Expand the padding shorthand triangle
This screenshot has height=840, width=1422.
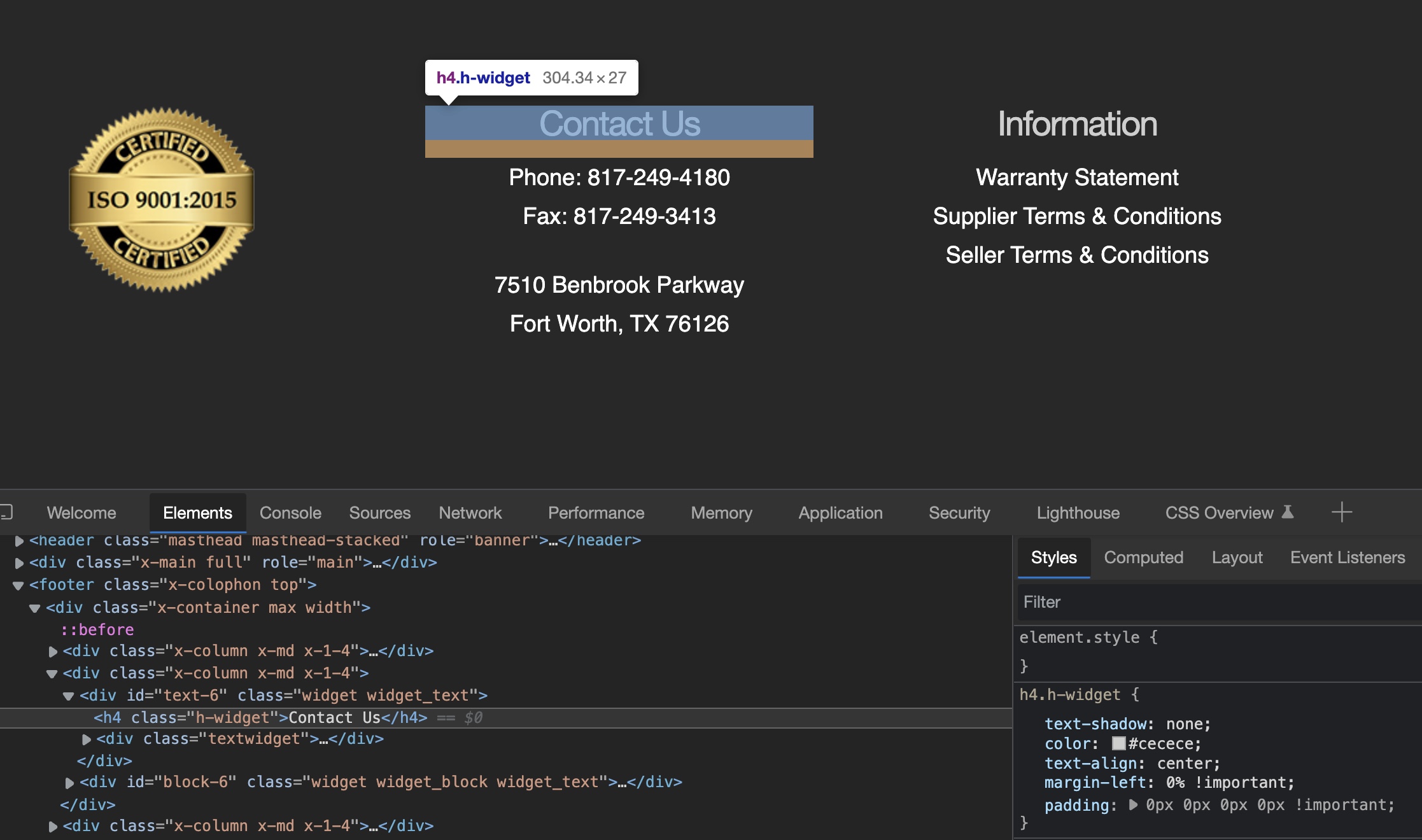point(1133,805)
